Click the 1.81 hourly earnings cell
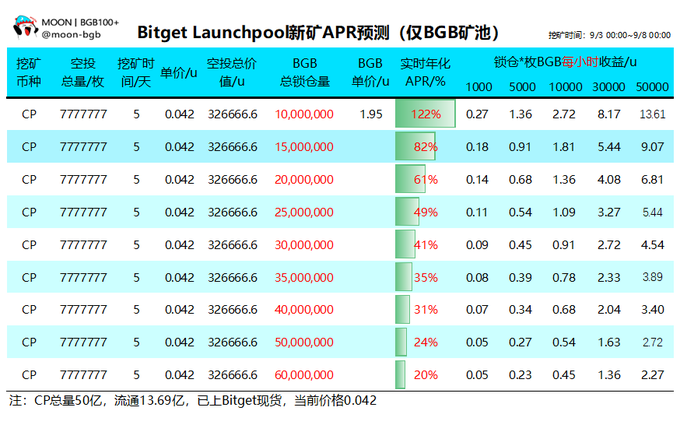The width and height of the screenshot is (680, 425). 563,147
